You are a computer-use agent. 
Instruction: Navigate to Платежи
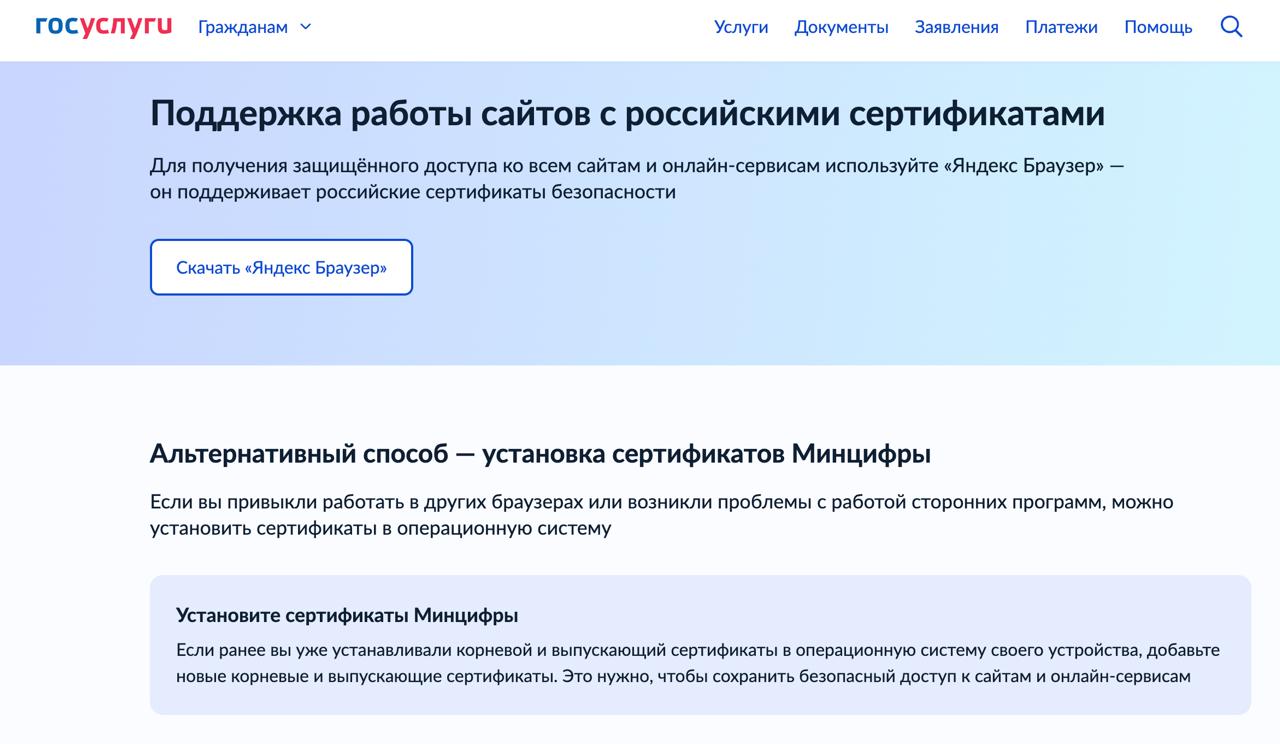coord(1061,27)
